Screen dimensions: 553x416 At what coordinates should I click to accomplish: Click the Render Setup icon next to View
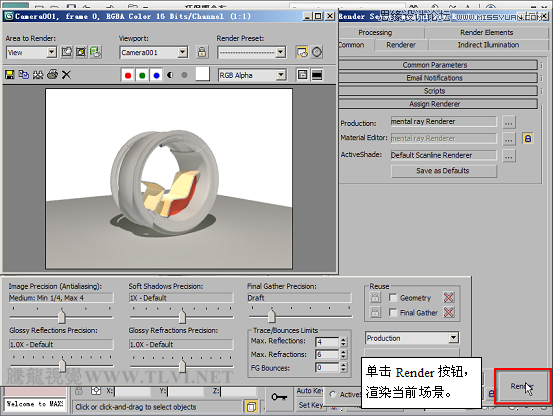click(x=95, y=52)
